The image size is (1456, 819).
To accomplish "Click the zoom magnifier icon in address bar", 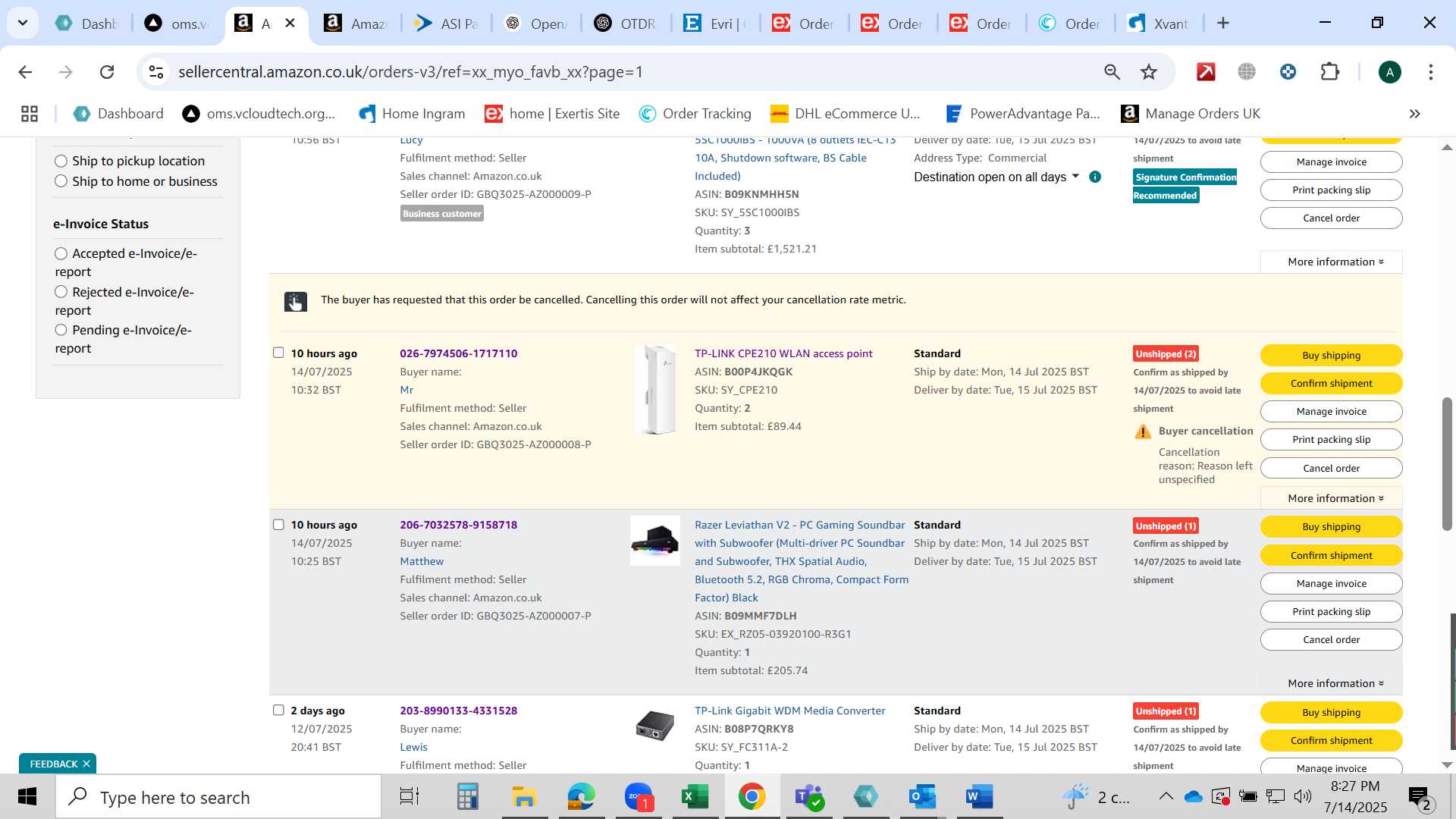I will pyautogui.click(x=1112, y=72).
